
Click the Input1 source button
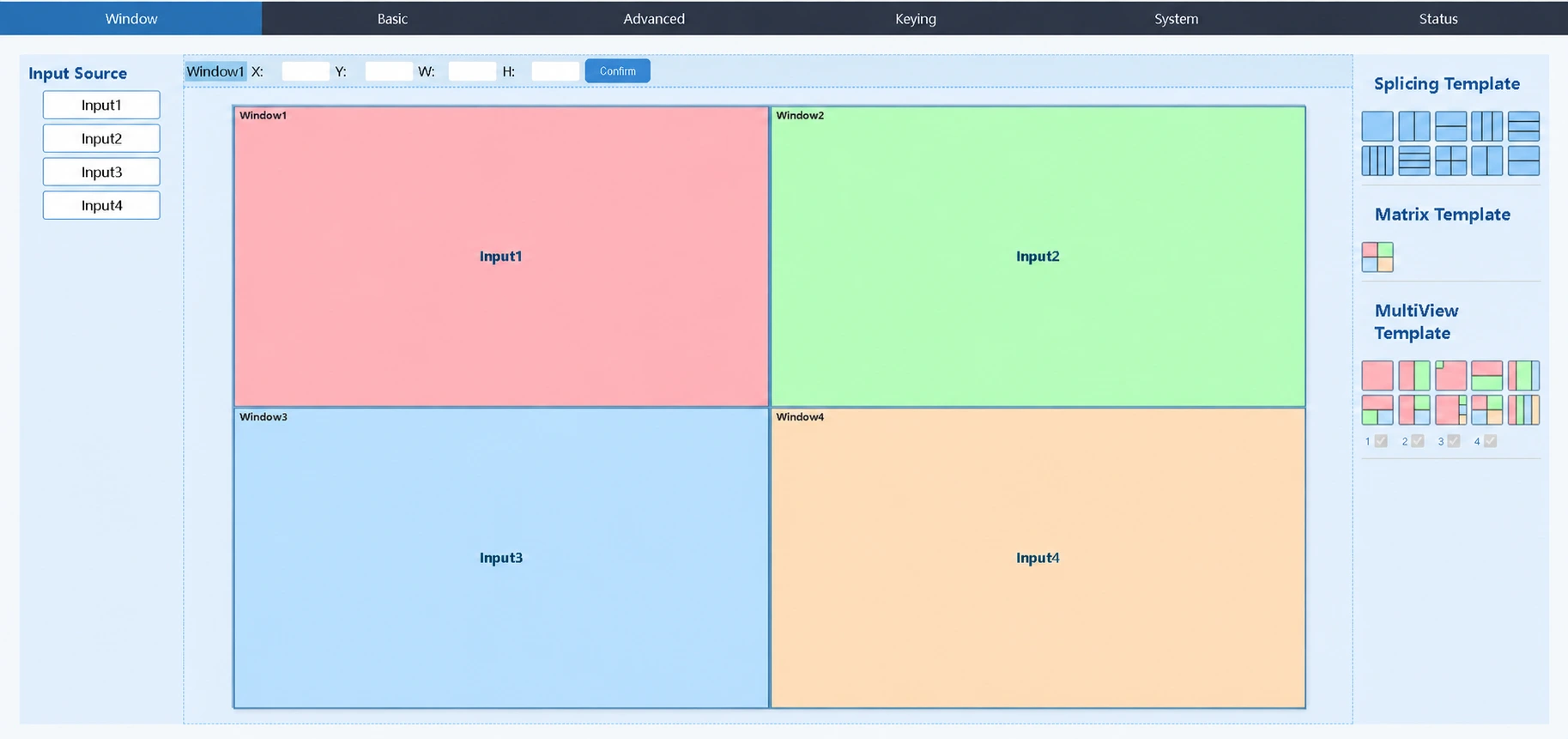pos(101,105)
